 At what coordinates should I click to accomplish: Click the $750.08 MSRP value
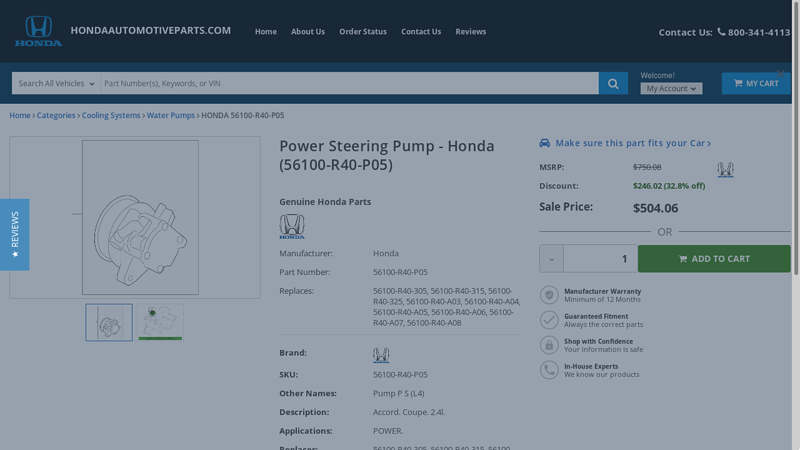[647, 167]
